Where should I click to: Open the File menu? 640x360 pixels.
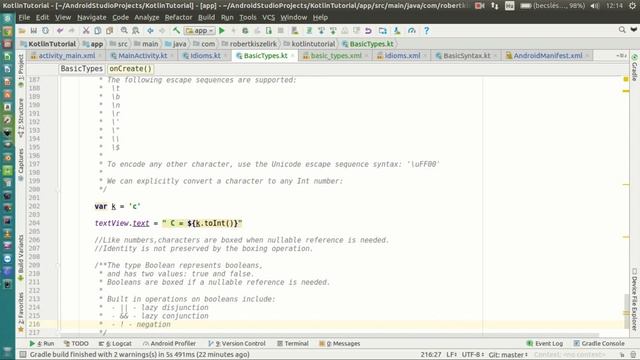pyautogui.click(x=24, y=18)
